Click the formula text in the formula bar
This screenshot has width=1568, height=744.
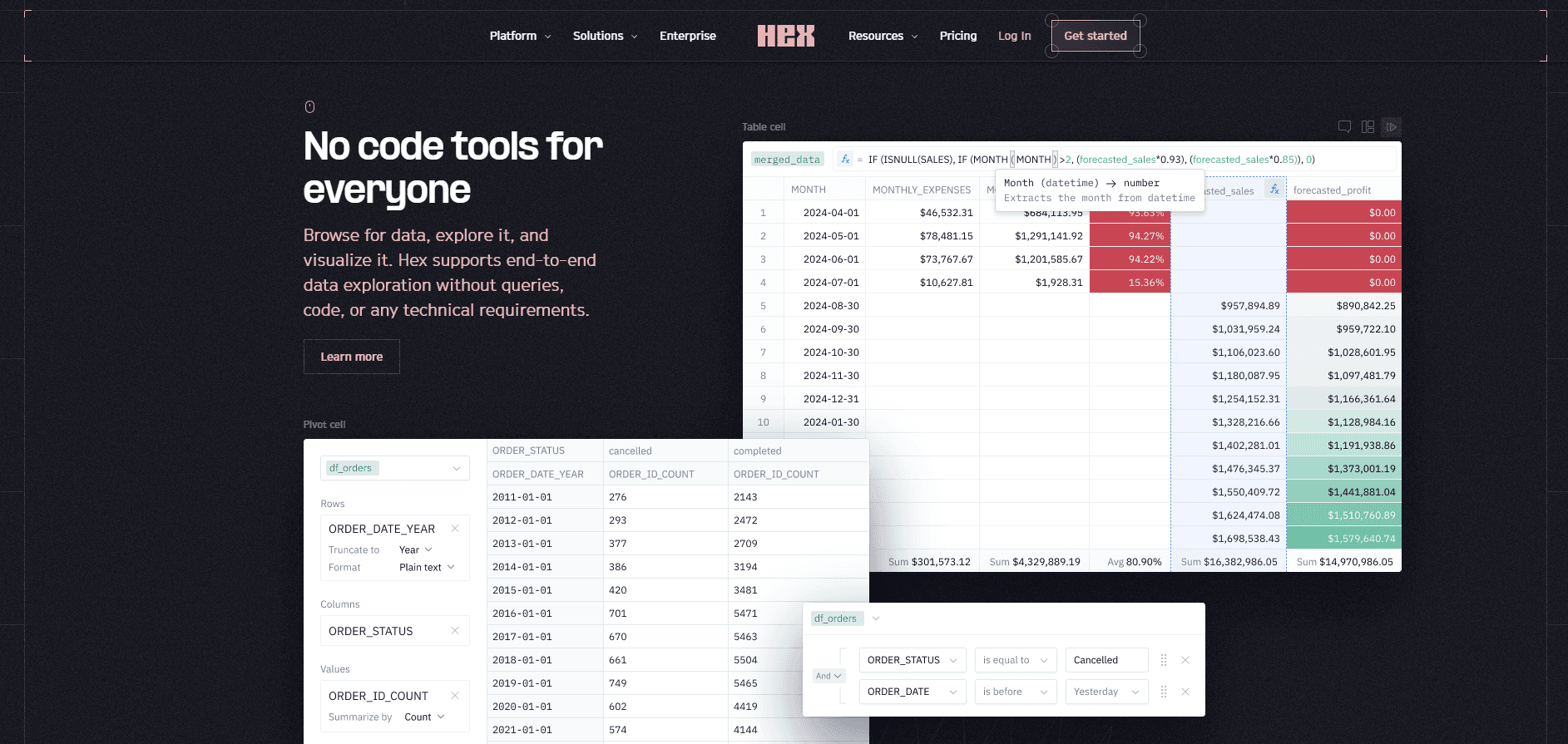[1091, 160]
